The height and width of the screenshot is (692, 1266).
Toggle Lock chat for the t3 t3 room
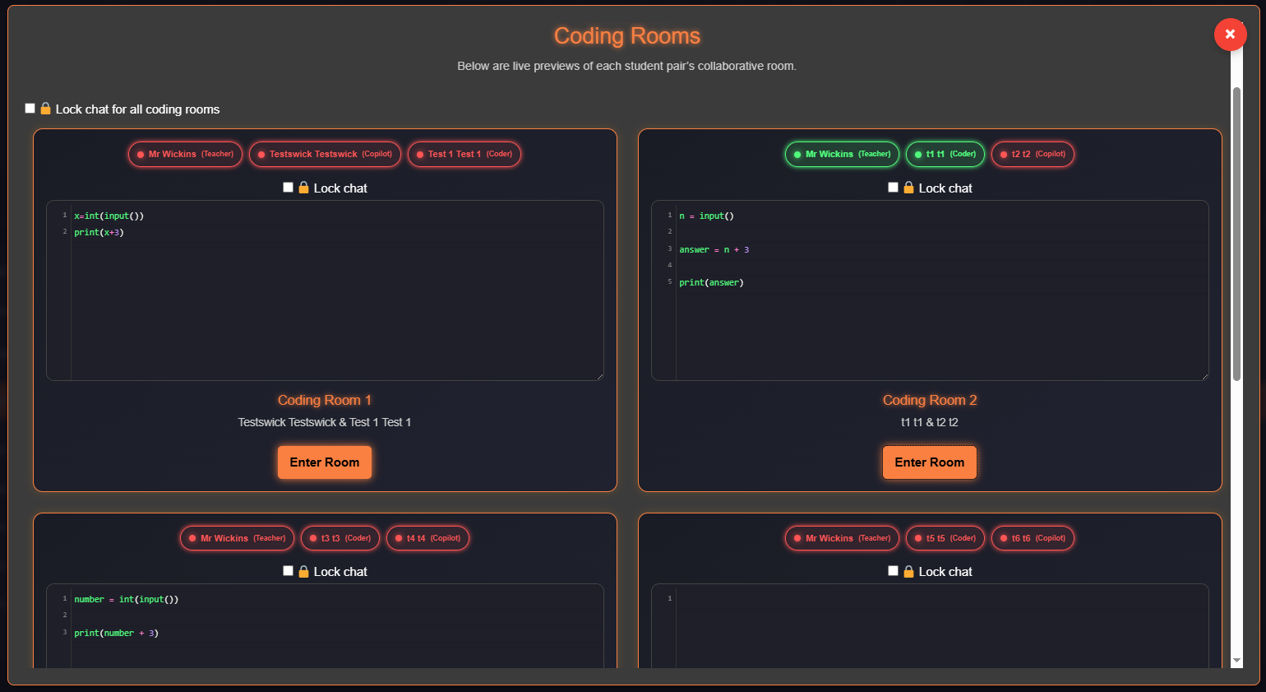[x=288, y=571]
